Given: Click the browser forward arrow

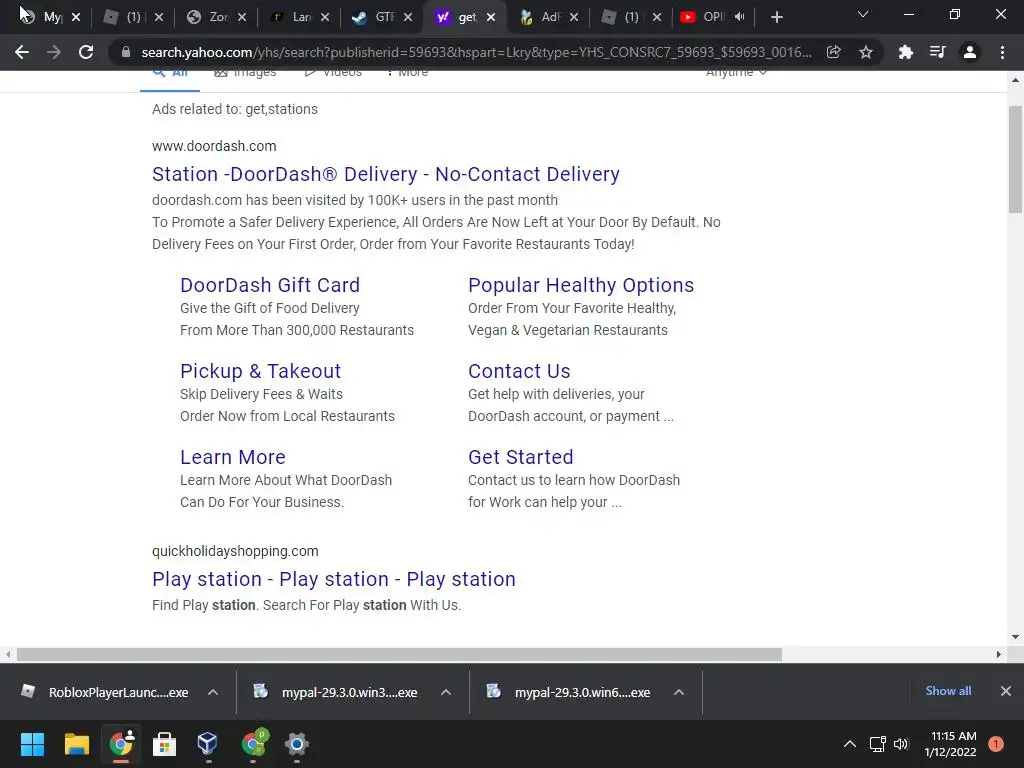Looking at the screenshot, I should click(x=54, y=52).
